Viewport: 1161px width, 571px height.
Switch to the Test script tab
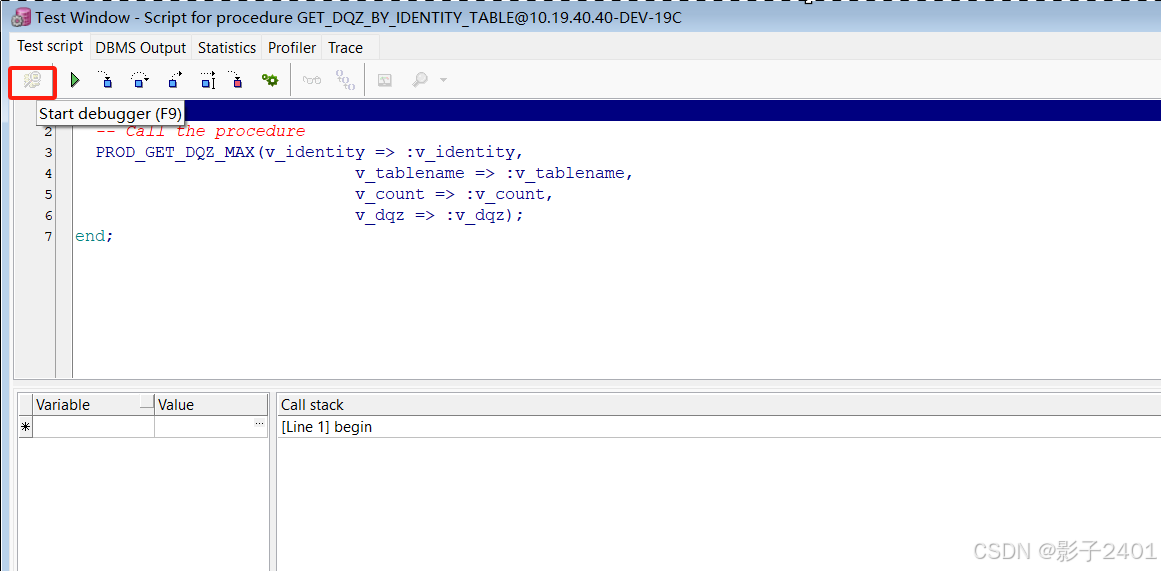coord(50,46)
